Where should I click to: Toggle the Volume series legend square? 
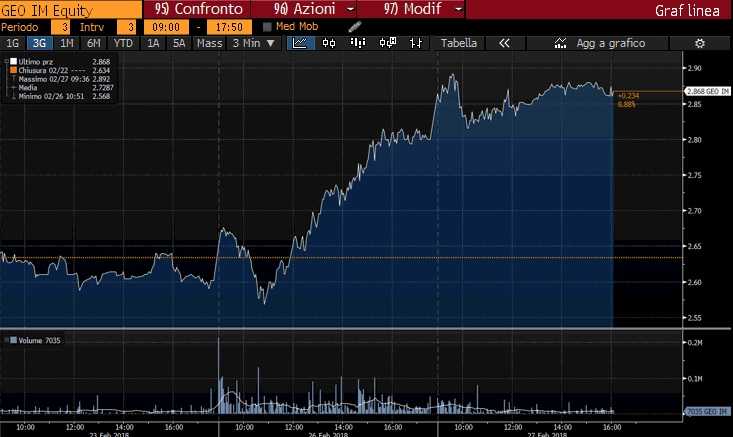[14, 340]
